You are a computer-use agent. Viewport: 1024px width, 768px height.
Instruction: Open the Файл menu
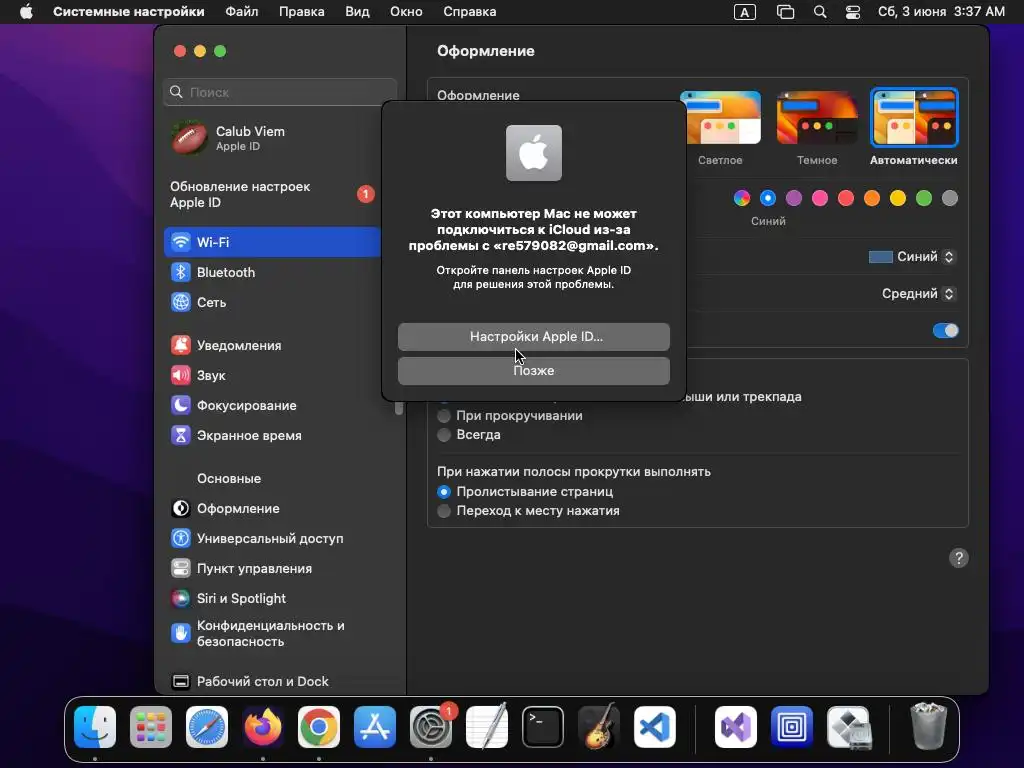click(242, 12)
